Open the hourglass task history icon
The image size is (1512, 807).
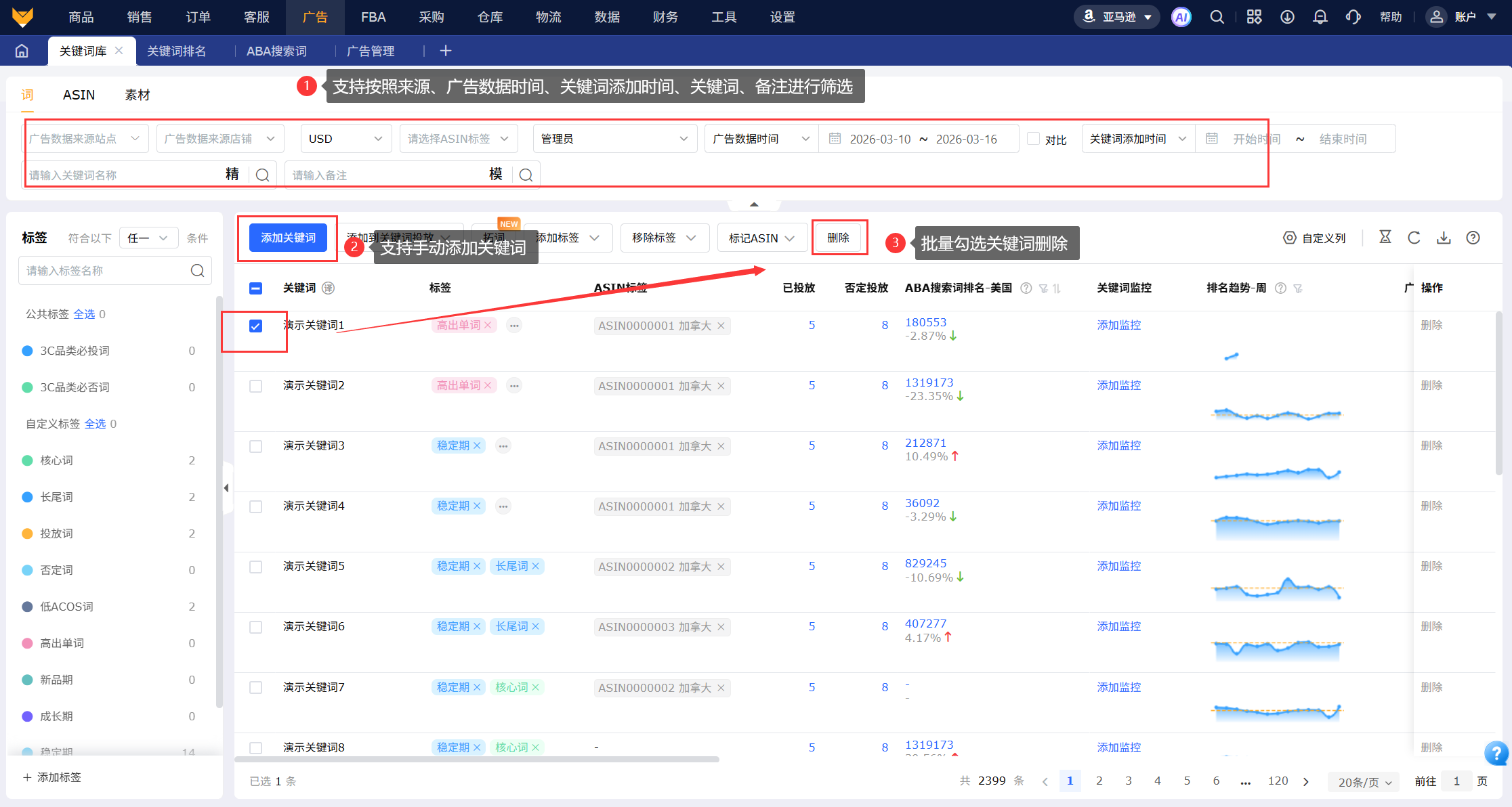(1385, 237)
